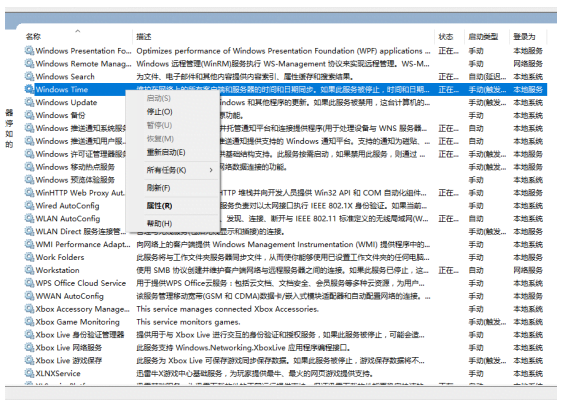Click the gear icon for Windows 许可证管理器服务

(x=29, y=154)
